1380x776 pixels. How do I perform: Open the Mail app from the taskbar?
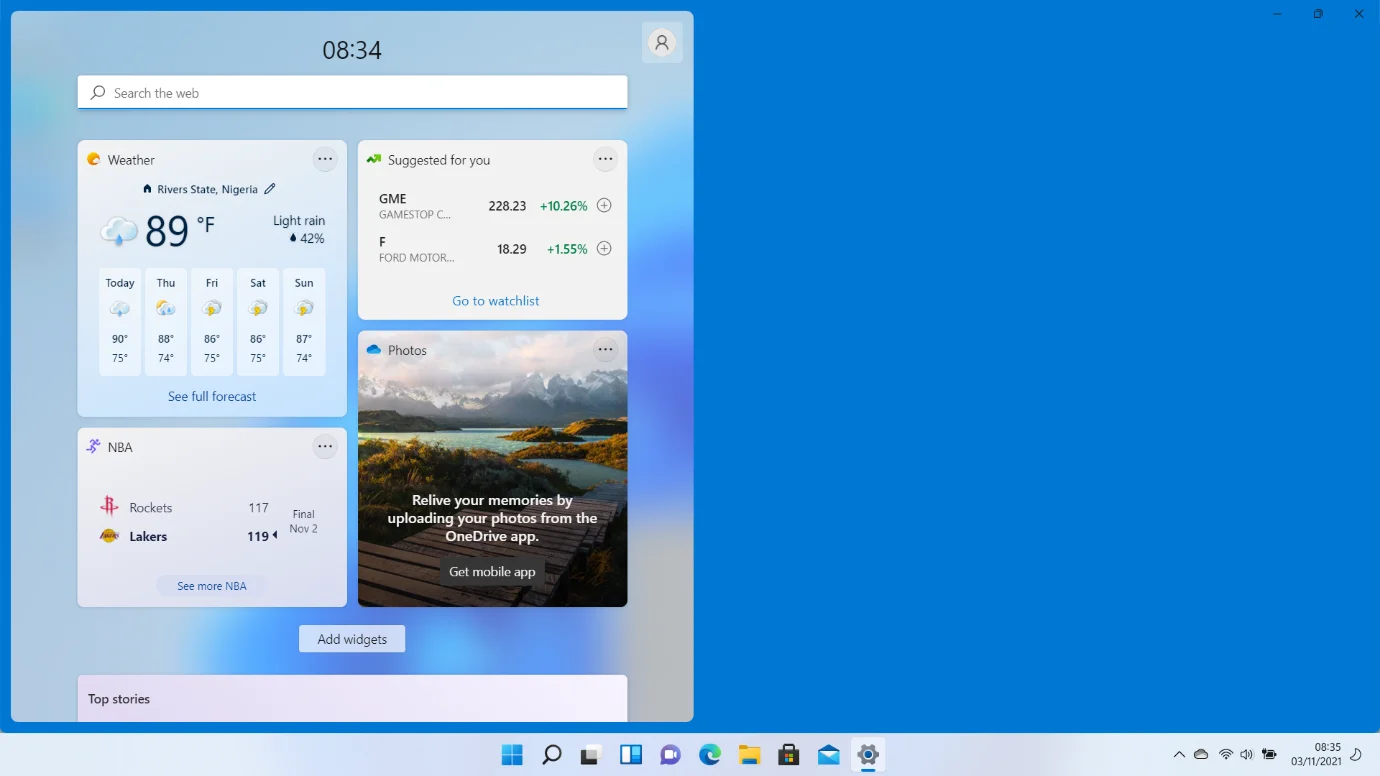click(829, 754)
